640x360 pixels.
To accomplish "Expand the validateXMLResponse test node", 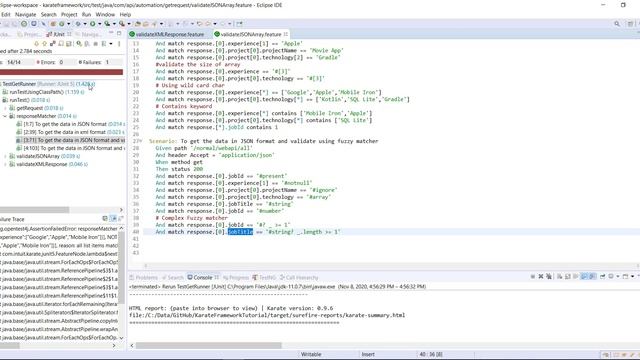I will tap(5, 164).
